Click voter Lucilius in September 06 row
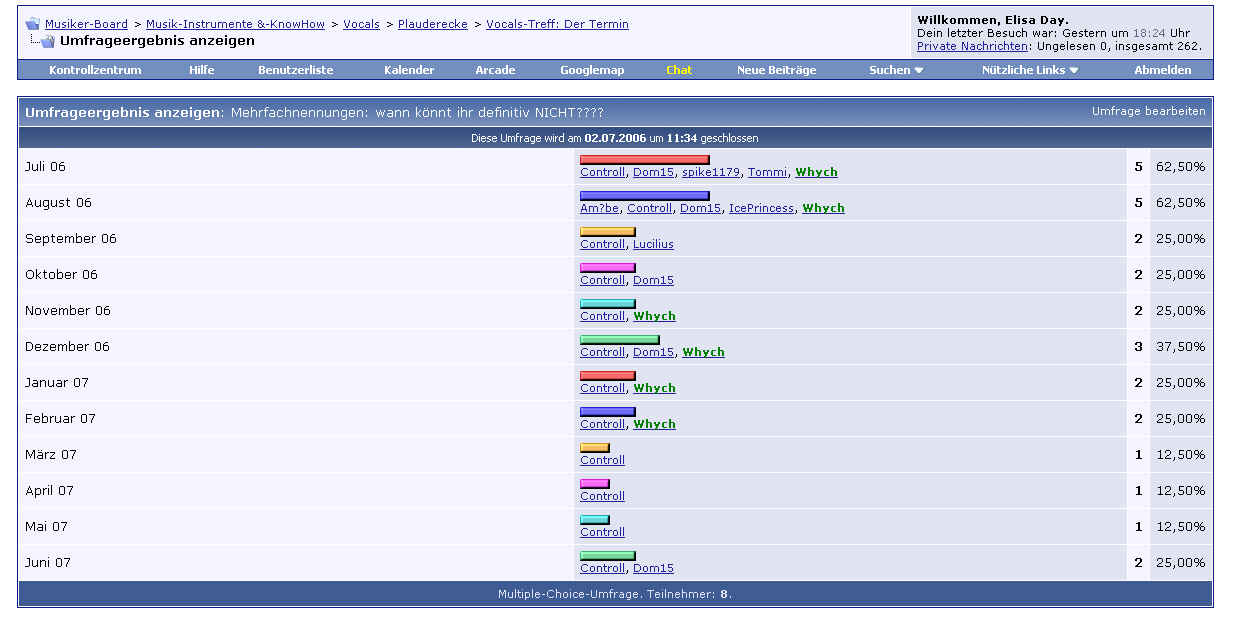Image resolution: width=1236 pixels, height=622 pixels. (653, 244)
